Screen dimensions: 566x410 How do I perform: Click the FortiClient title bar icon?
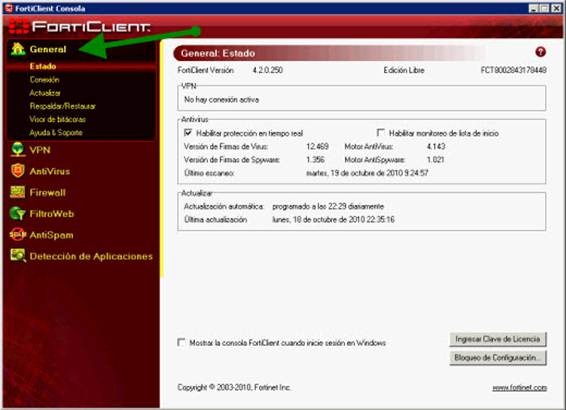[9, 8]
